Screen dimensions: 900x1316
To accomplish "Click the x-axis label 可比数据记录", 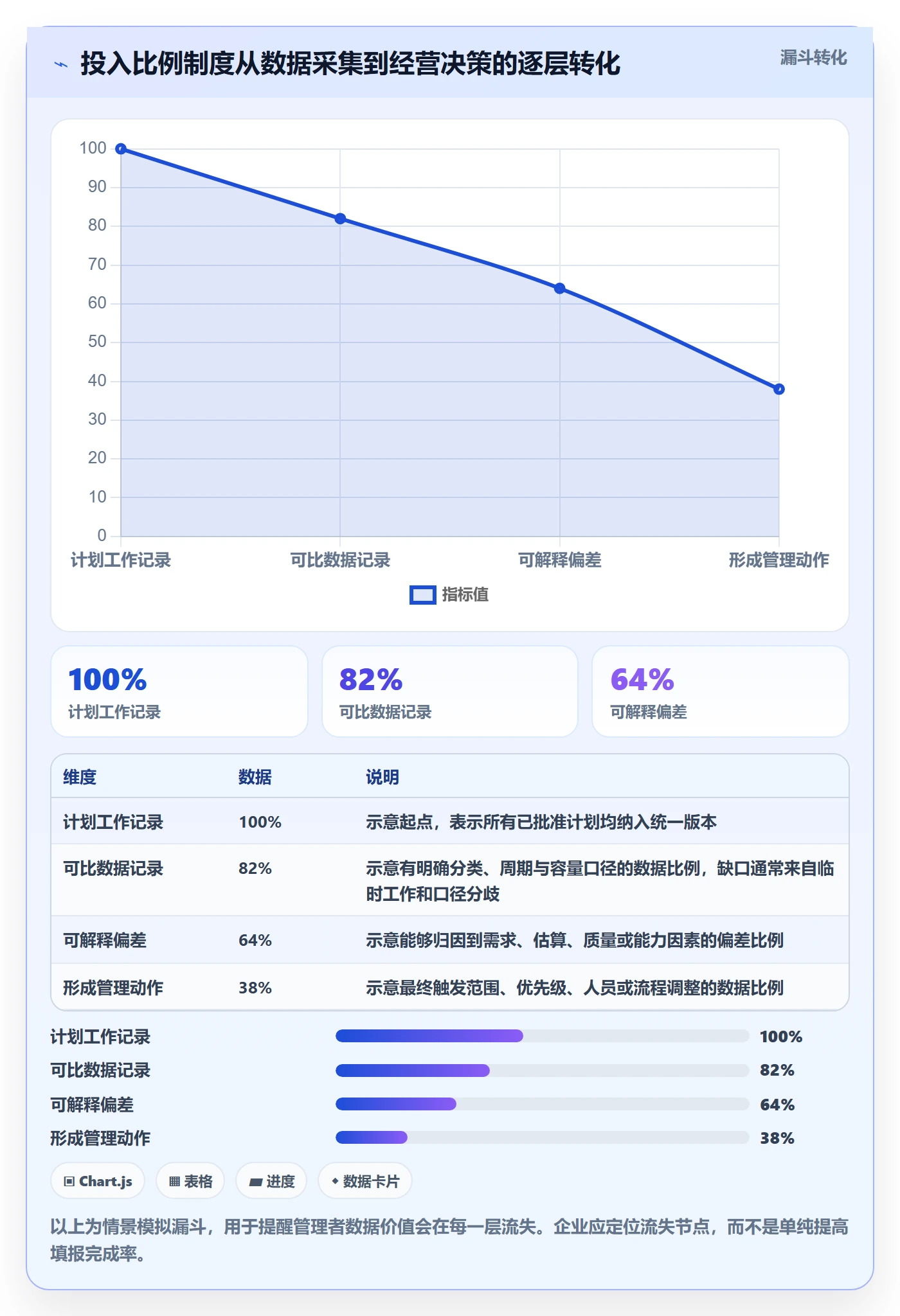I will coord(340,560).
